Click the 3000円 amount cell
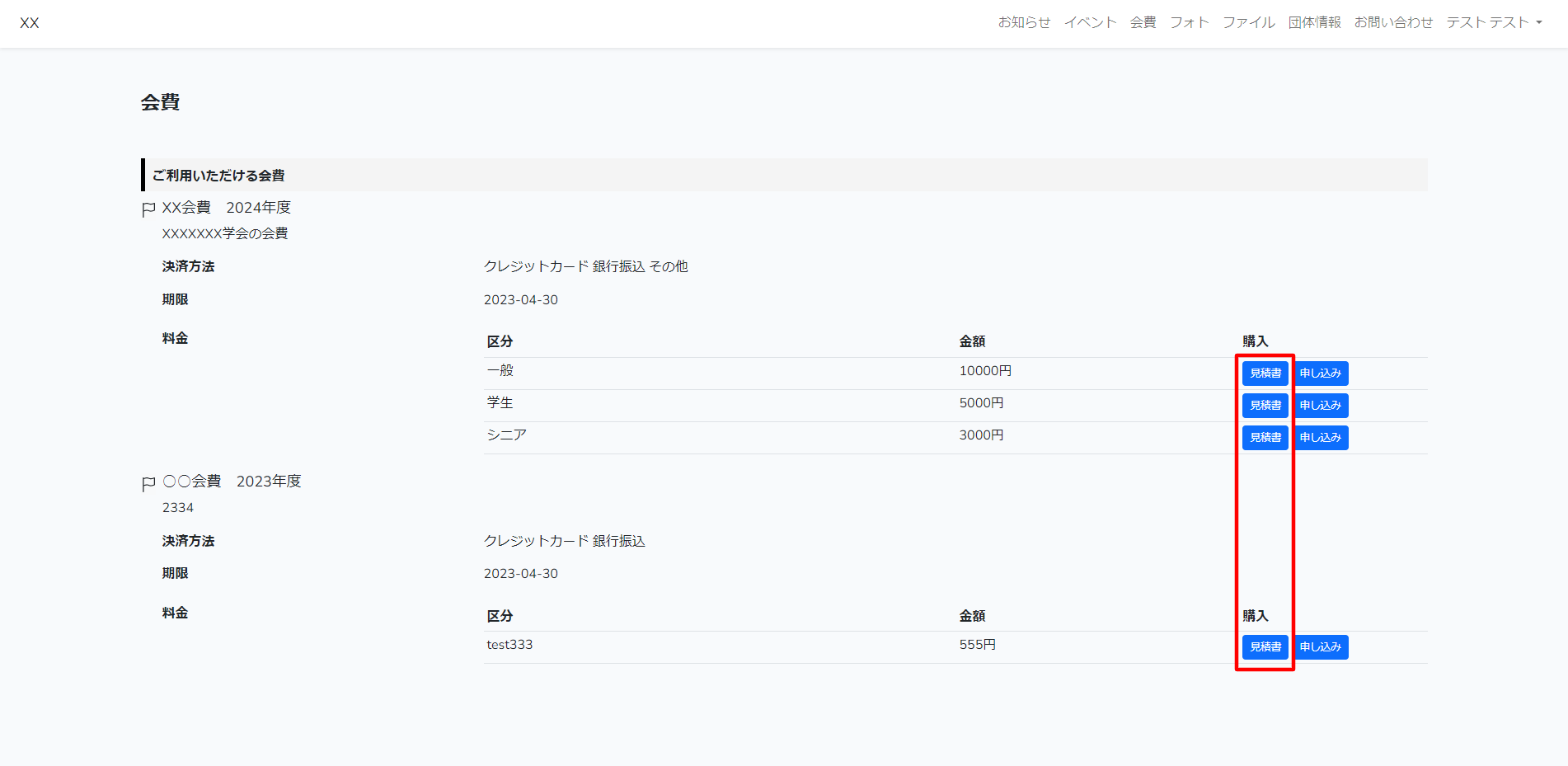 pos(981,435)
